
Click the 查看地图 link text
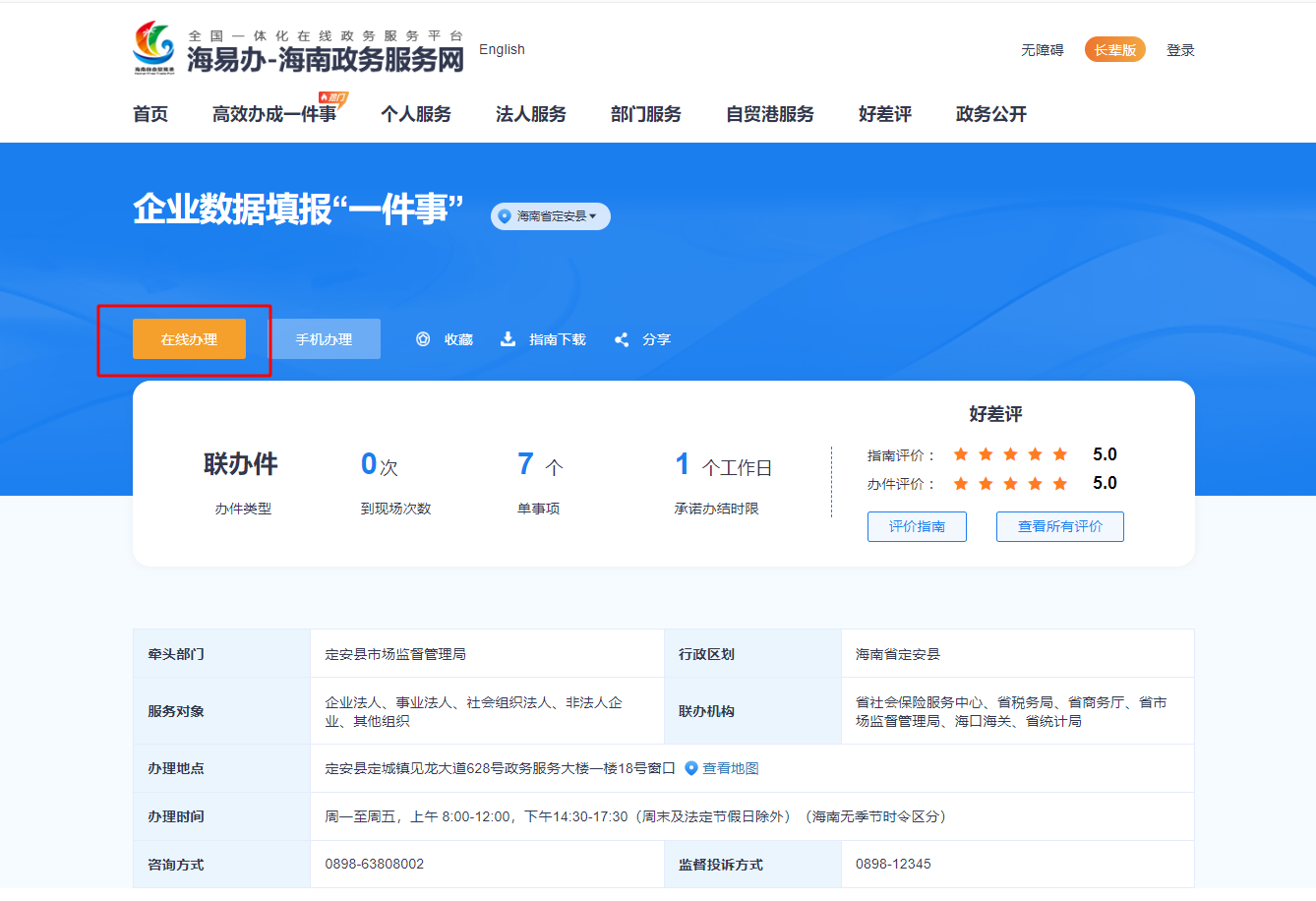731,768
